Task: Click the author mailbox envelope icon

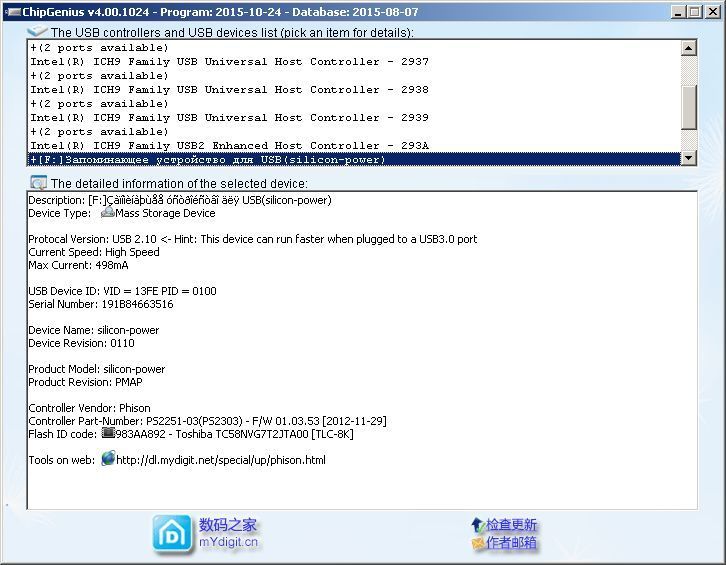Action: click(x=478, y=543)
